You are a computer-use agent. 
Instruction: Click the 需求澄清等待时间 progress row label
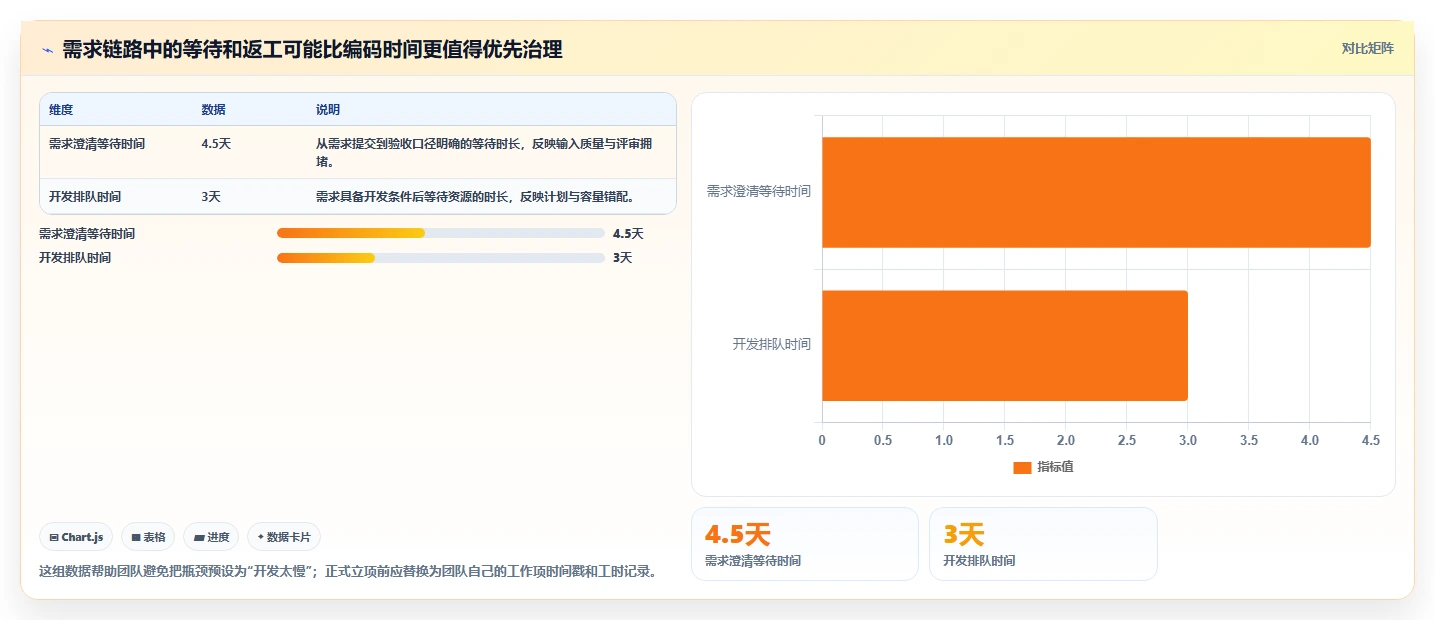87,234
